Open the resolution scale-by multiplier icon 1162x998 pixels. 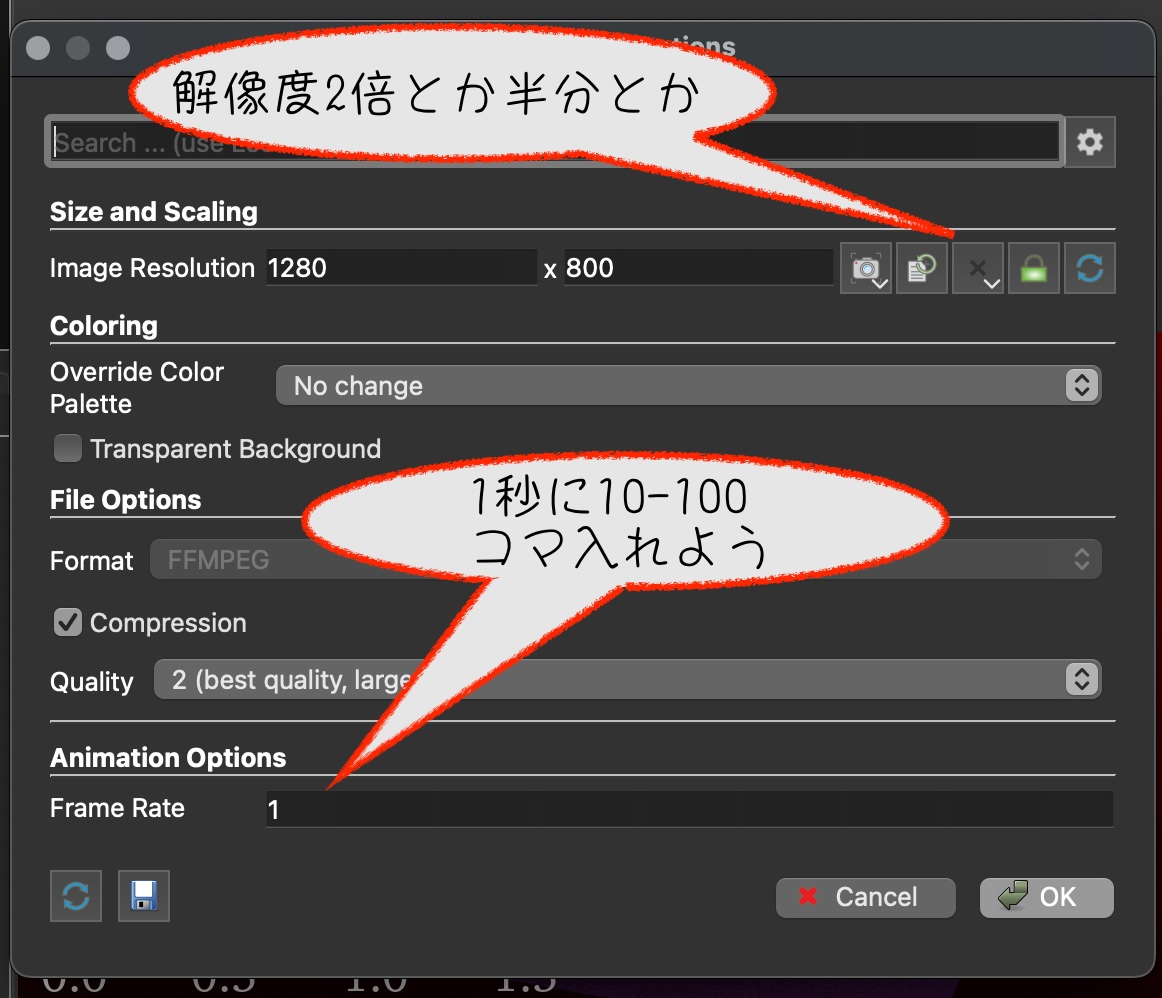[978, 269]
